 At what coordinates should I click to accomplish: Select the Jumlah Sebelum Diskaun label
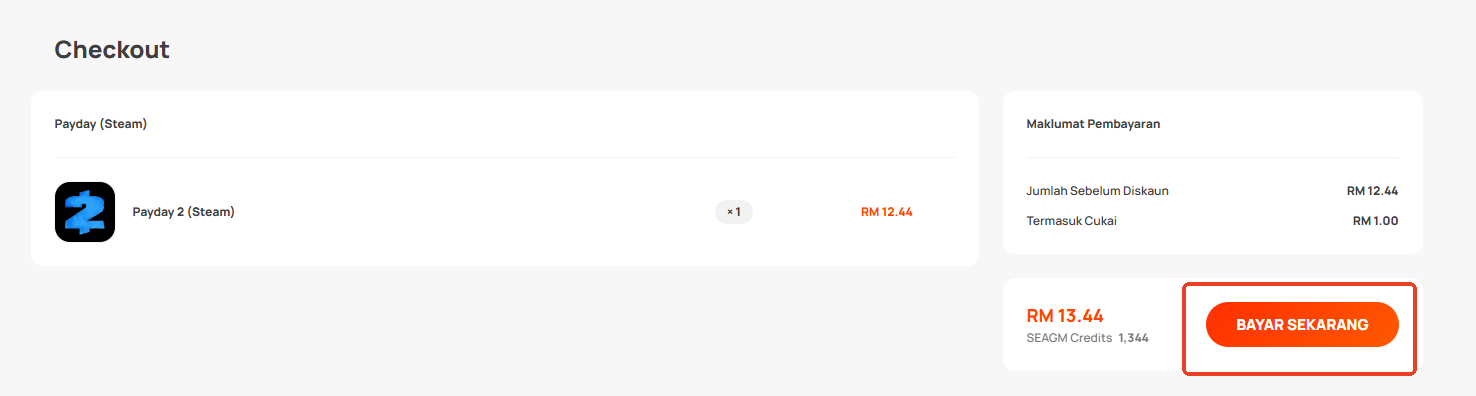point(1098,190)
